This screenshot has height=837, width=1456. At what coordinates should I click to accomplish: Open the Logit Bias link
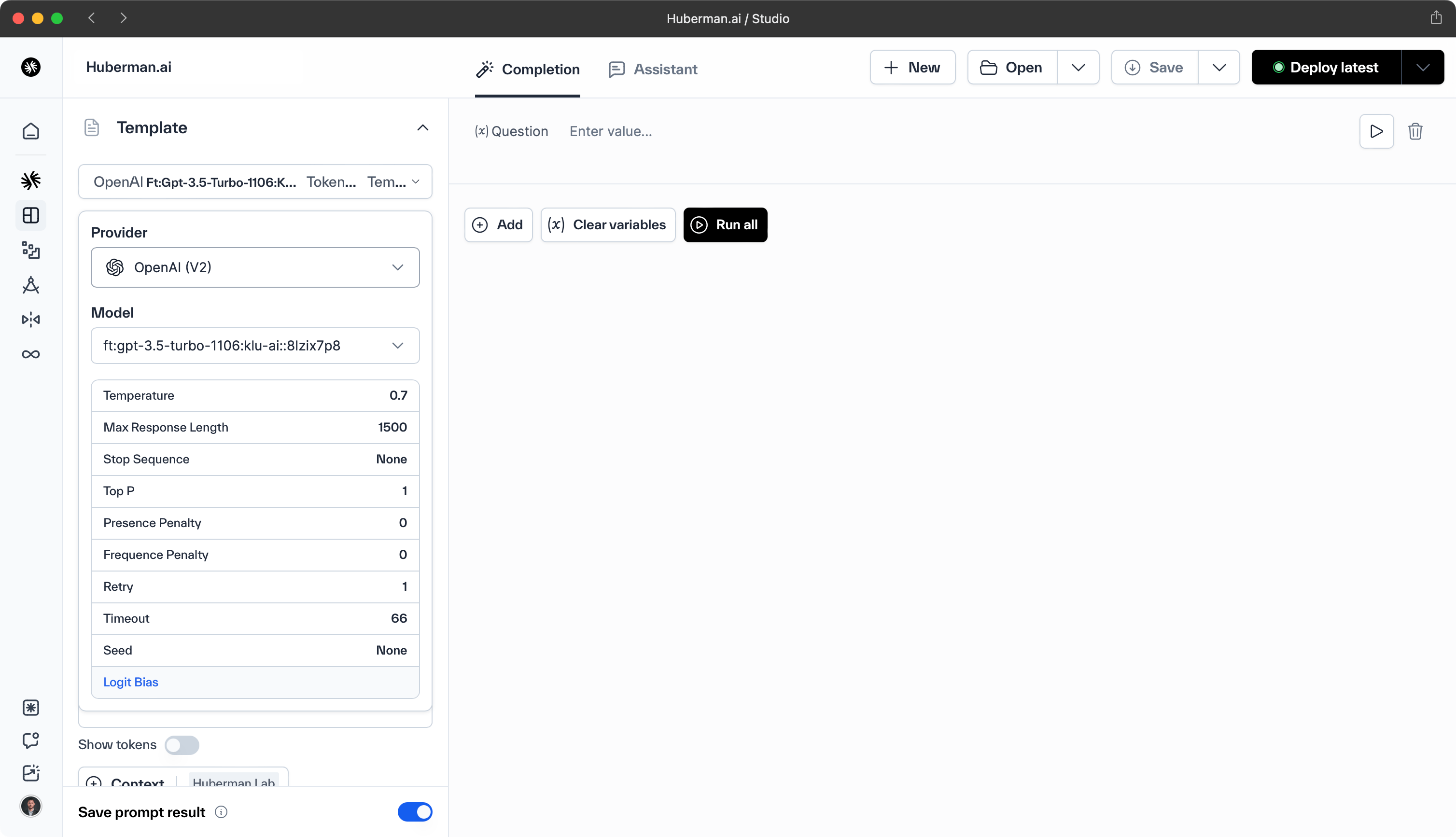pyautogui.click(x=130, y=682)
